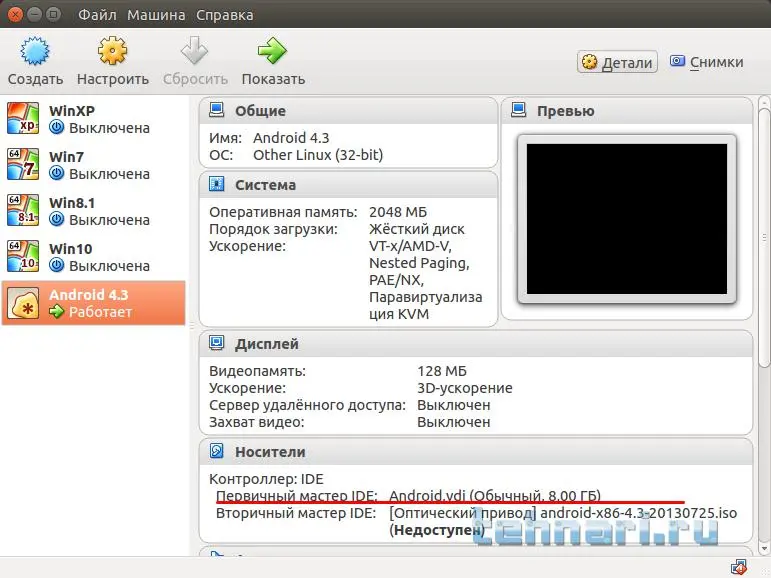Click the window close button
Screen dimensions: 771x578
[15, 14]
